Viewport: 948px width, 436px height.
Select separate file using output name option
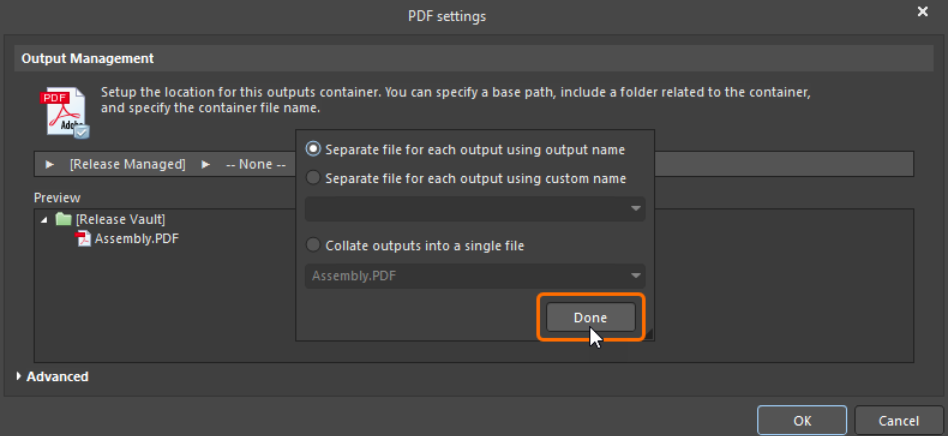(314, 149)
